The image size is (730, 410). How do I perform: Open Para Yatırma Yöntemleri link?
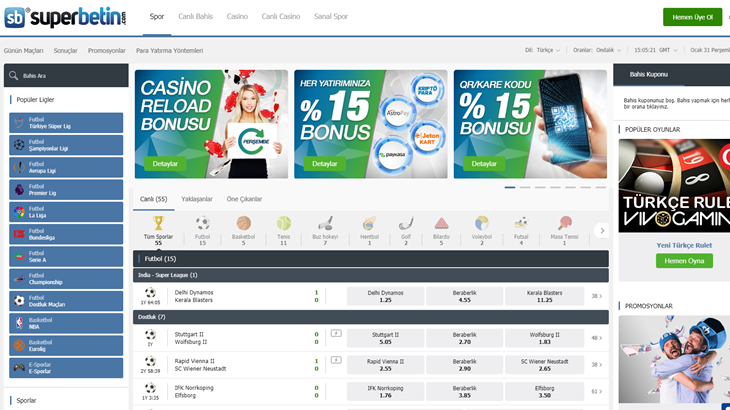(169, 51)
